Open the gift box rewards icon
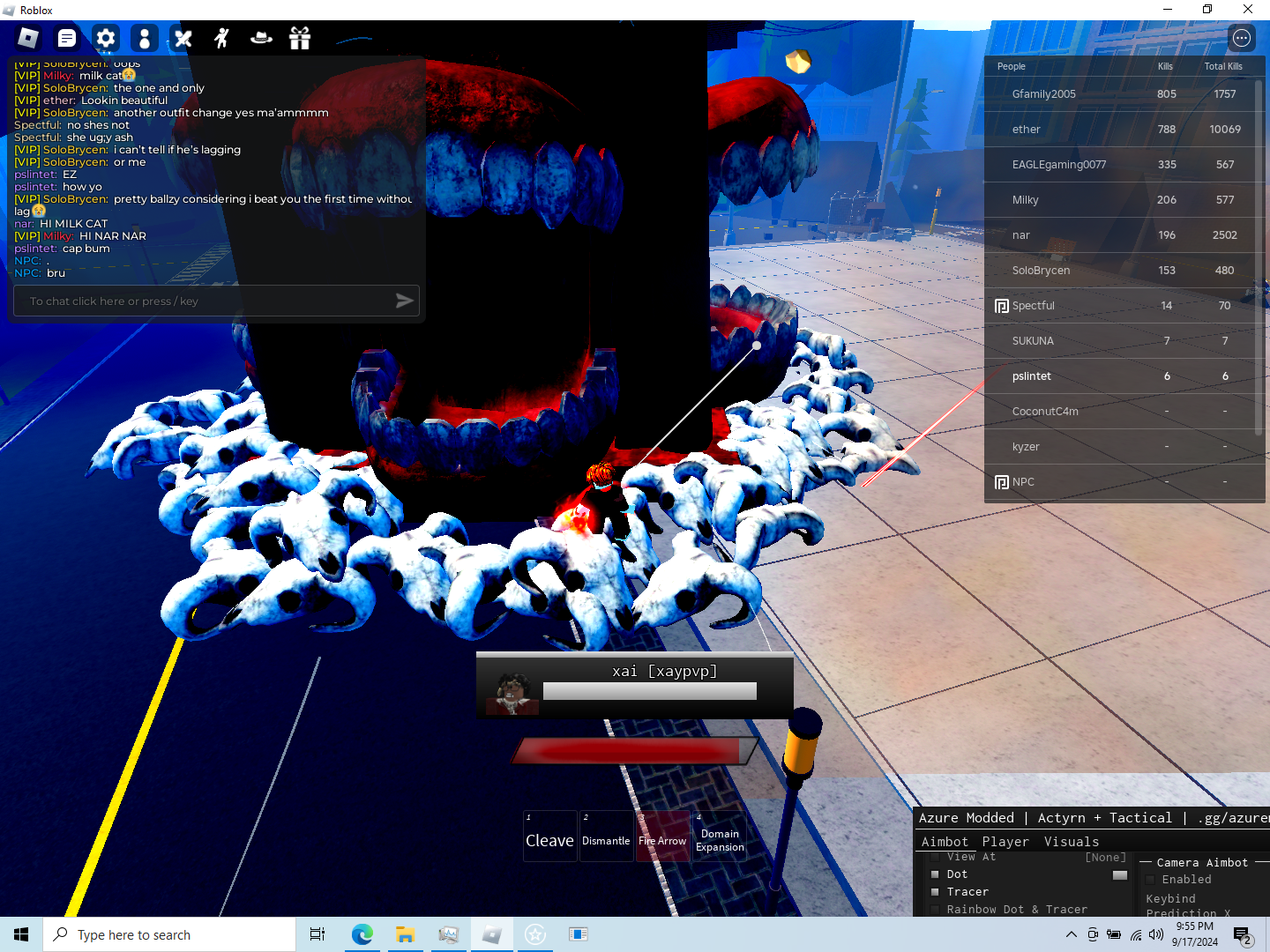Viewport: 1270px width, 952px height. coord(300,38)
